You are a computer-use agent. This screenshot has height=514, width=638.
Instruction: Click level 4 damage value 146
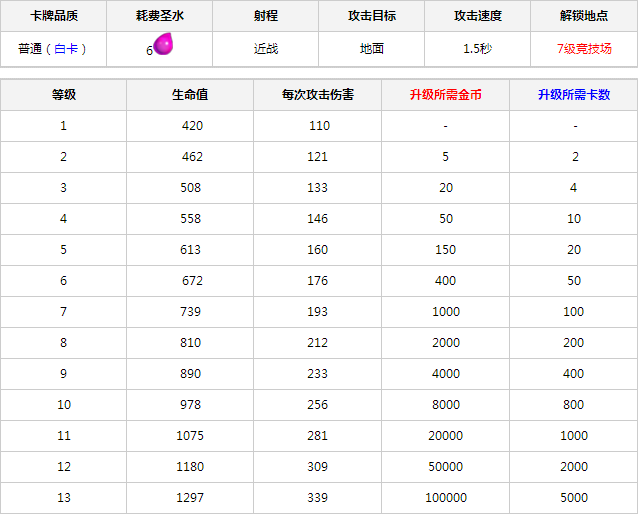317,219
